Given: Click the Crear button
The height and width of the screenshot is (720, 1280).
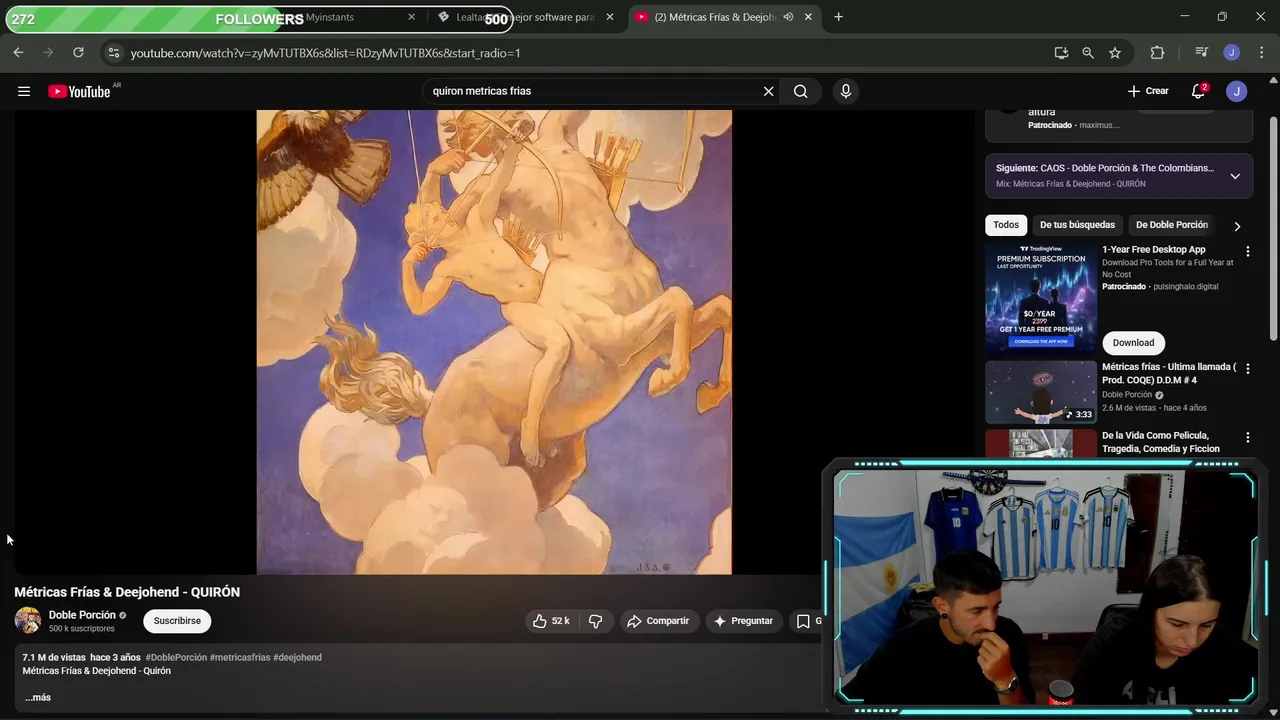Looking at the screenshot, I should (1148, 91).
